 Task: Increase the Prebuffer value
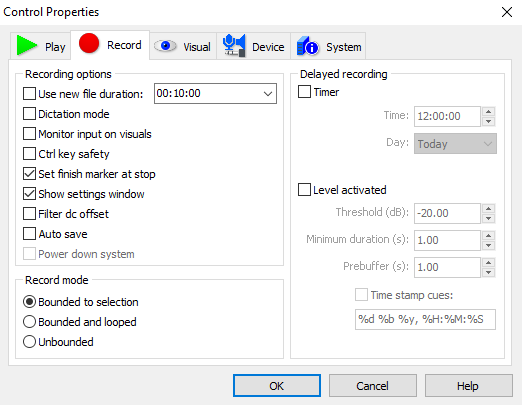coord(489,263)
